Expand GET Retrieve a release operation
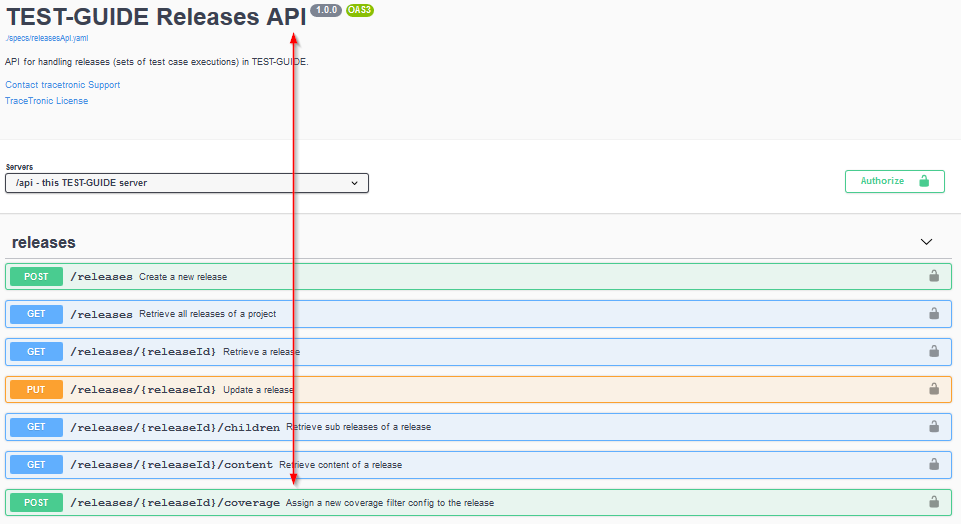The image size is (961, 524). click(x=478, y=352)
